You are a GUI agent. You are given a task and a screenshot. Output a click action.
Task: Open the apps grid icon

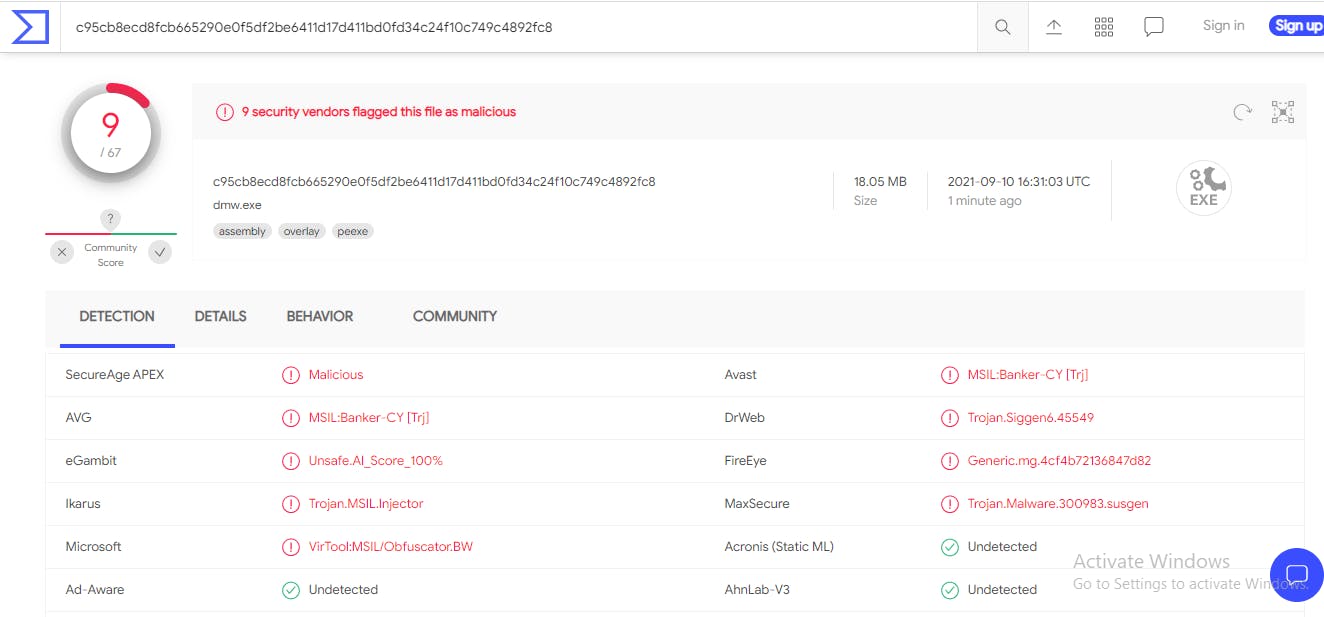tap(1104, 27)
